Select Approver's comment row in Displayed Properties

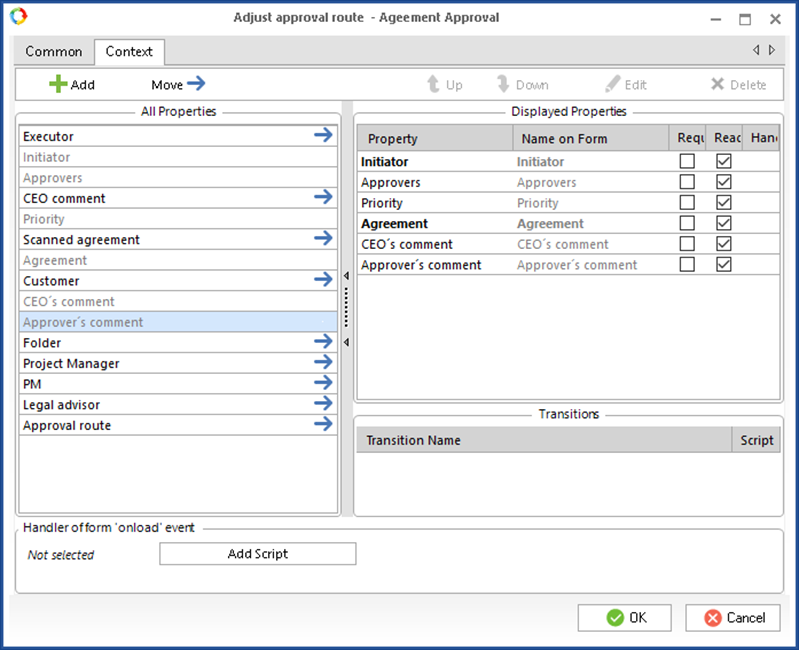pos(420,265)
